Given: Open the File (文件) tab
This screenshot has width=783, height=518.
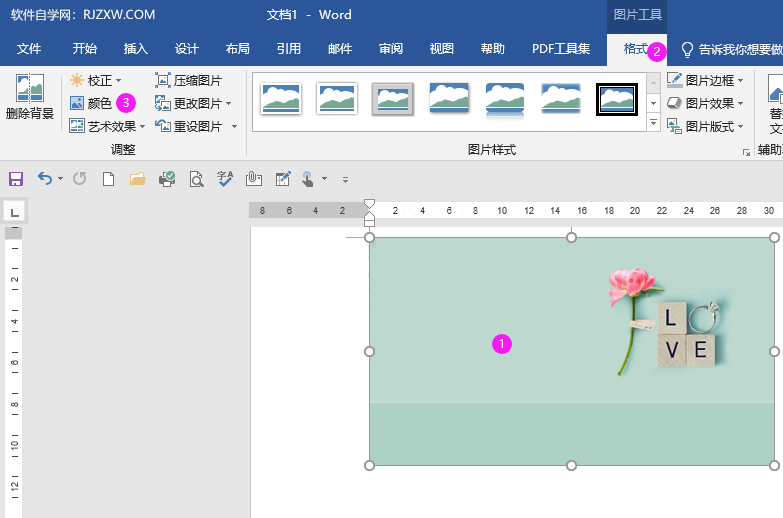Looking at the screenshot, I should click(x=29, y=49).
